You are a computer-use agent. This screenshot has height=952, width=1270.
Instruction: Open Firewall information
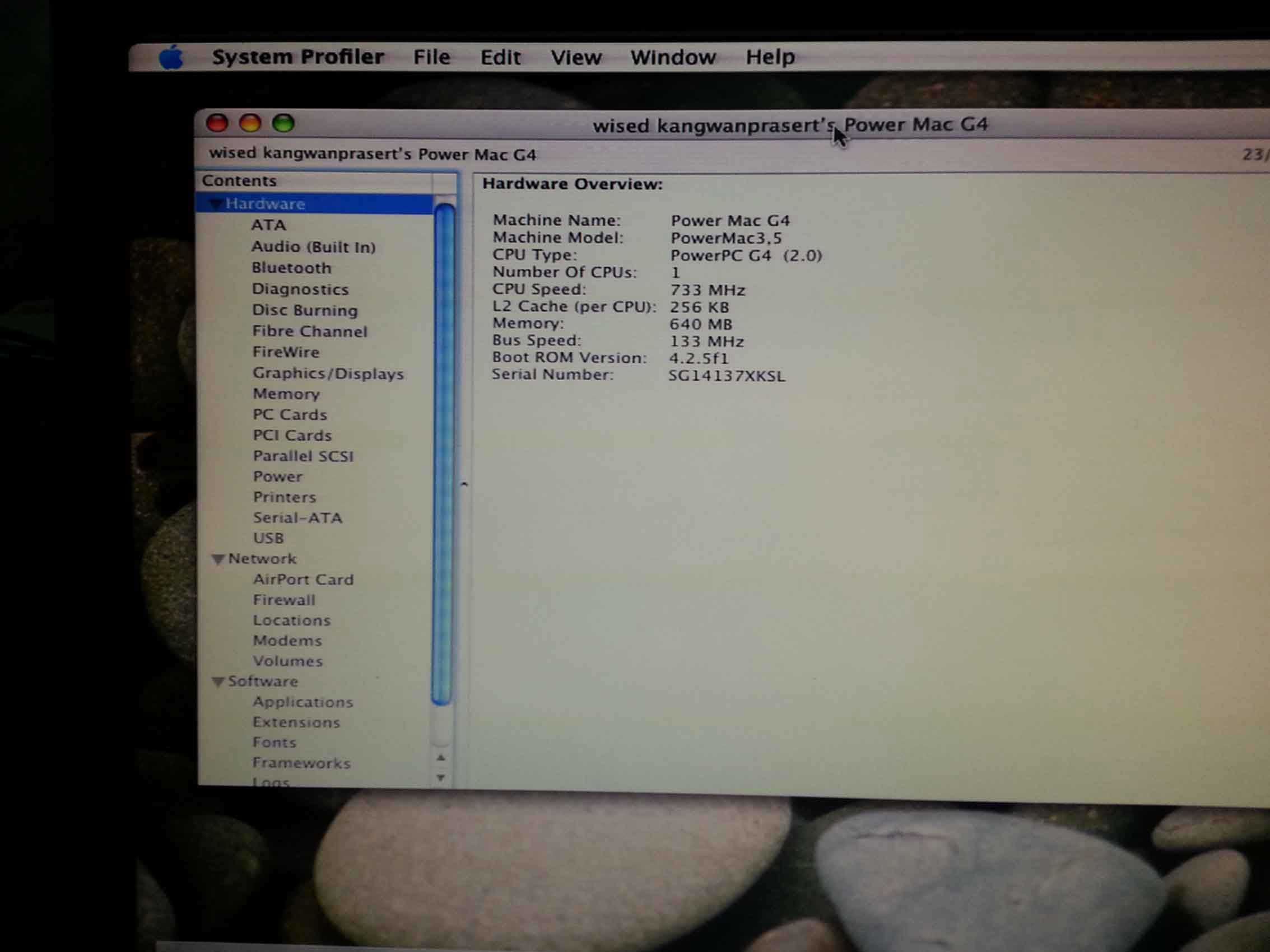point(284,600)
